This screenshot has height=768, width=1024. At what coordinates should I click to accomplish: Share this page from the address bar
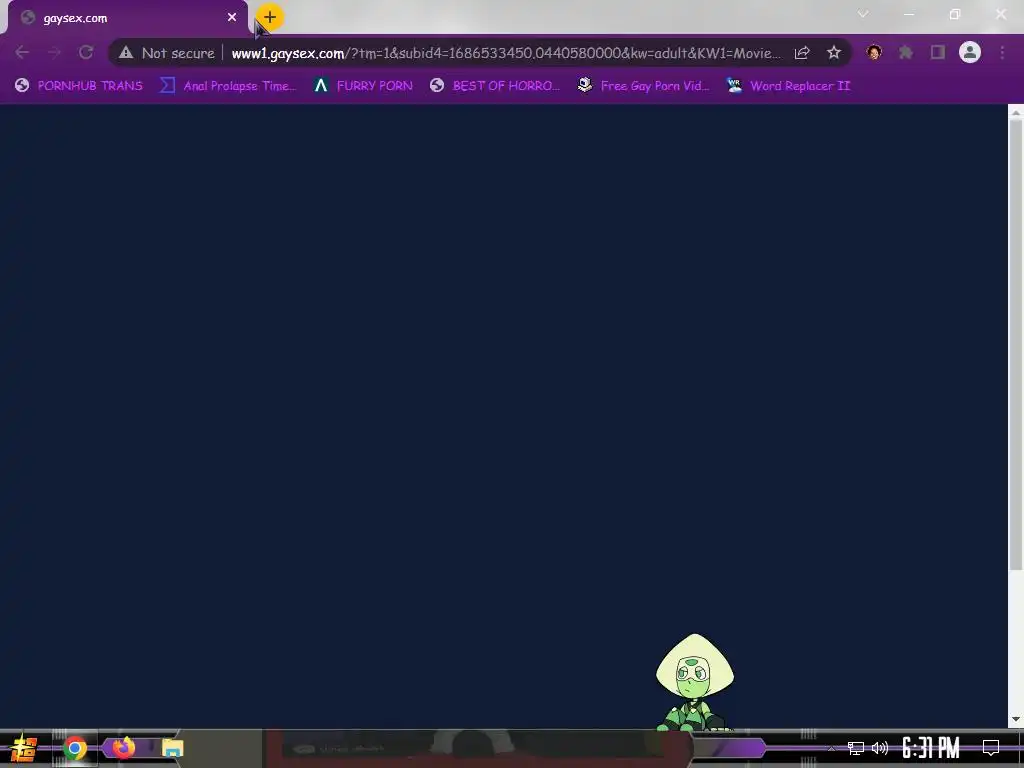[x=802, y=53]
